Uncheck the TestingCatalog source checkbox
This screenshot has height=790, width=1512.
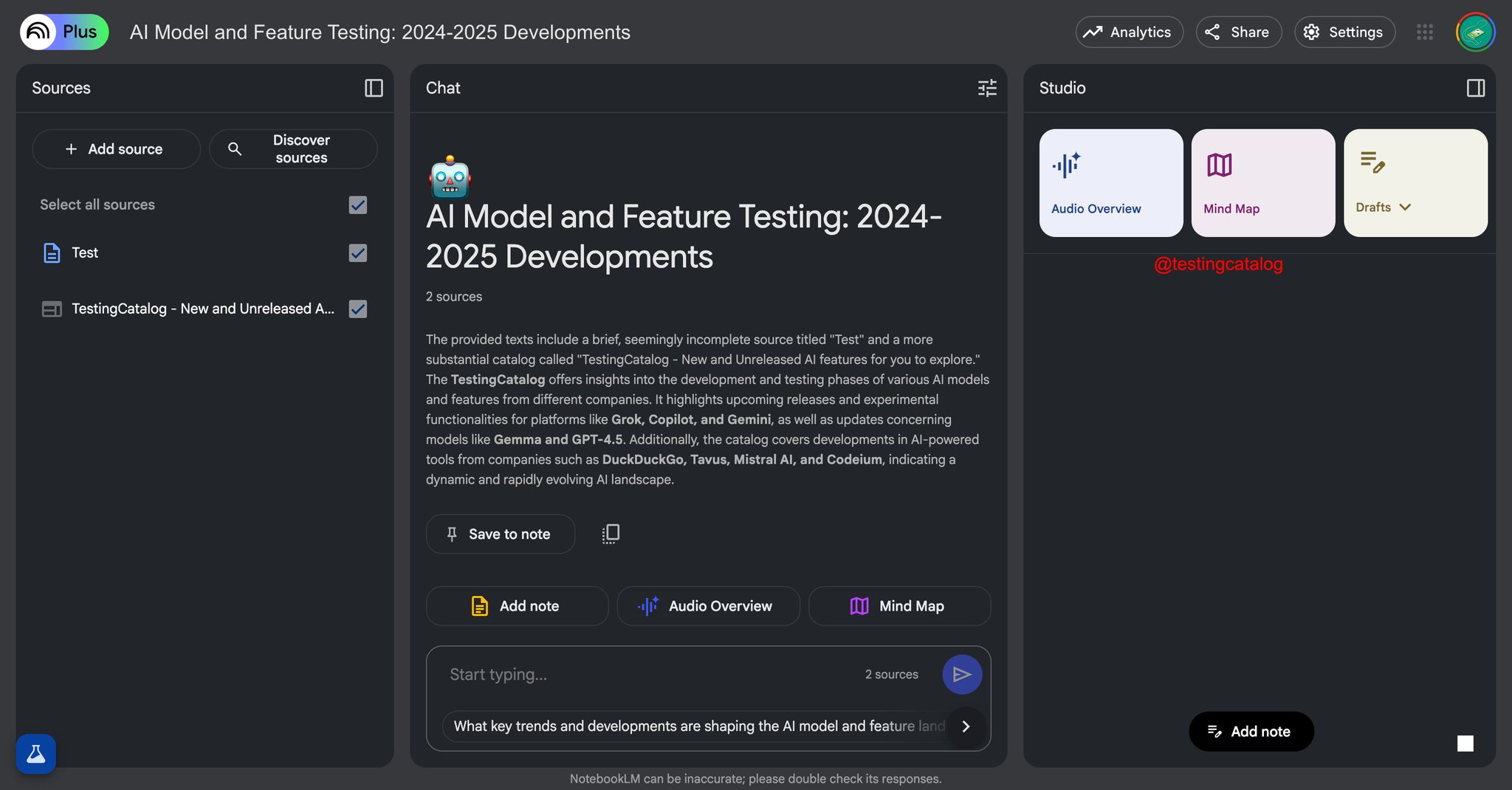pos(358,309)
